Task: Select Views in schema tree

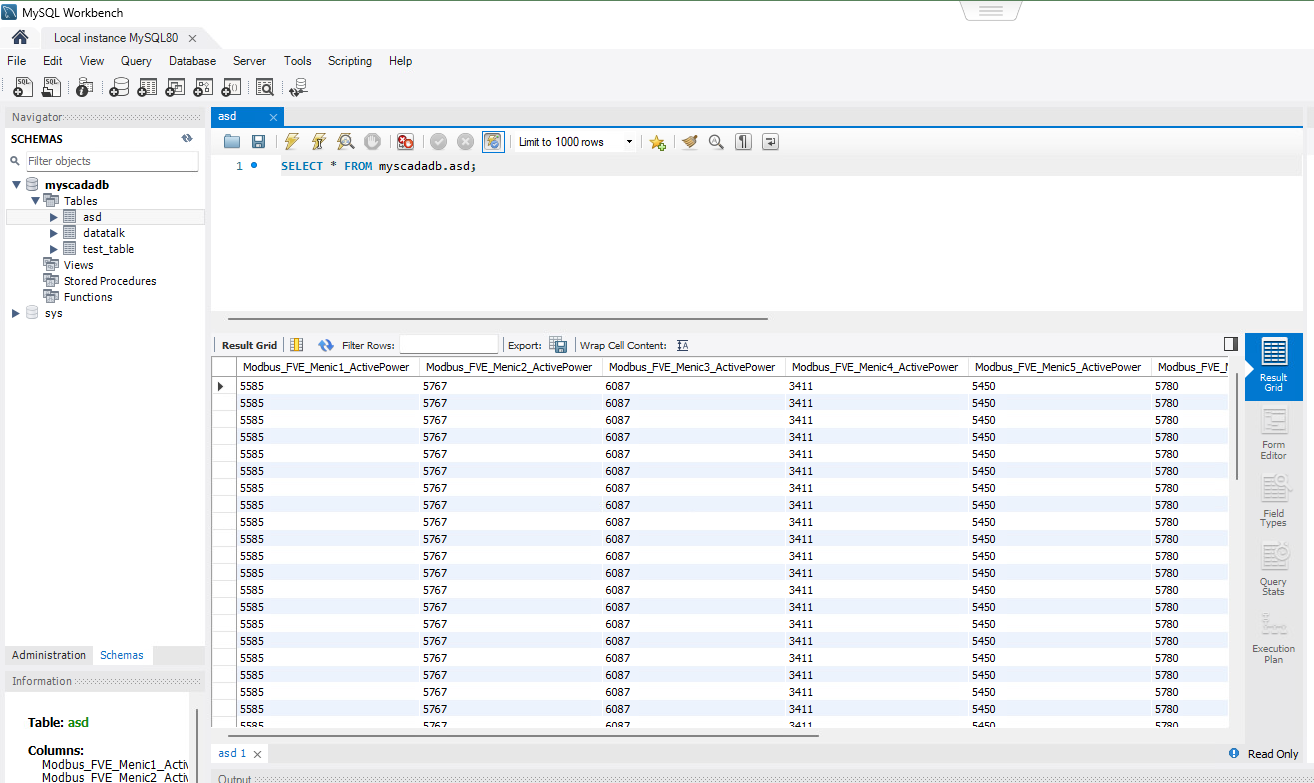Action: pos(78,265)
